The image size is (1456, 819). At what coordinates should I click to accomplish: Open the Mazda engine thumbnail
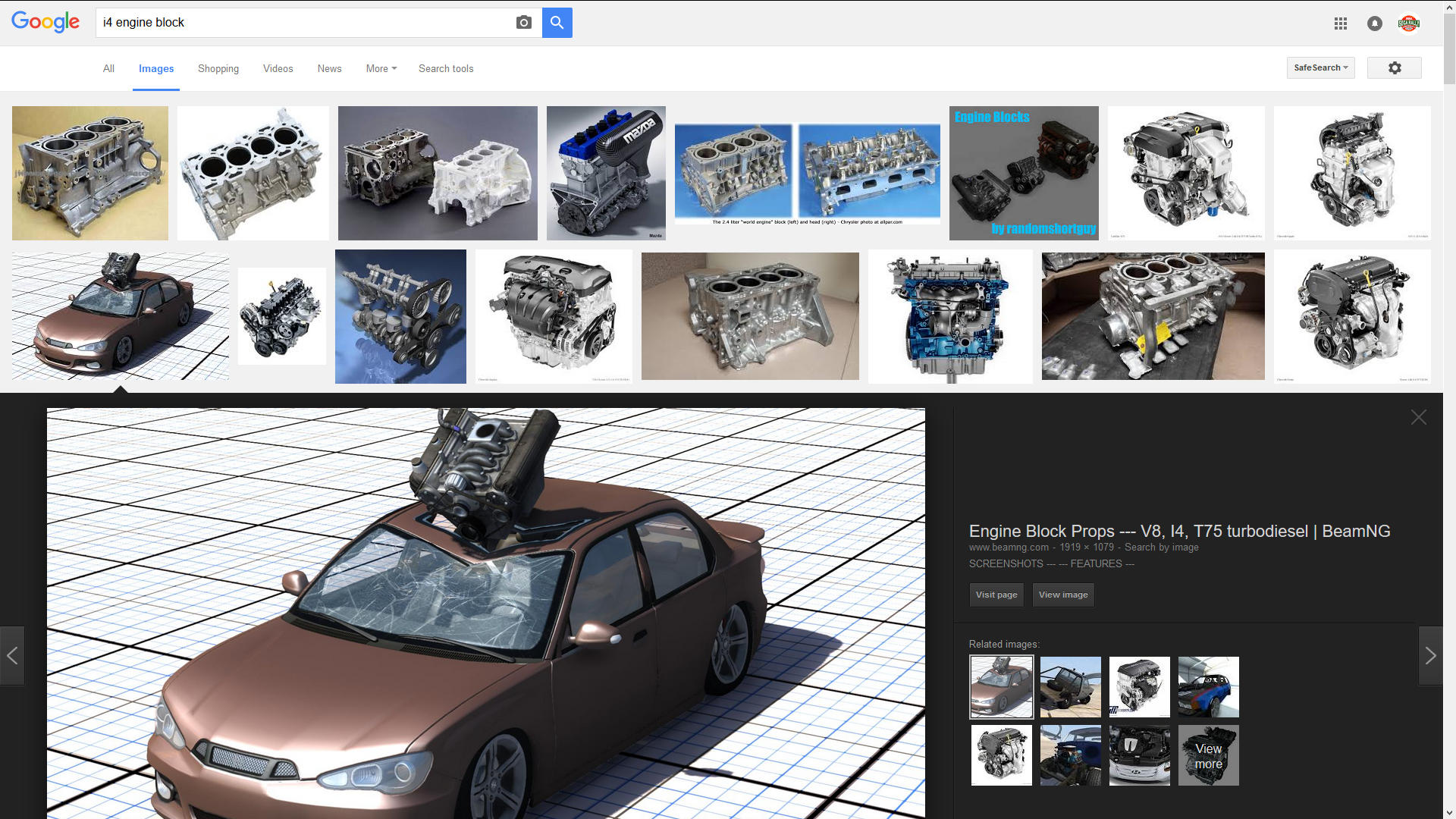click(x=606, y=173)
